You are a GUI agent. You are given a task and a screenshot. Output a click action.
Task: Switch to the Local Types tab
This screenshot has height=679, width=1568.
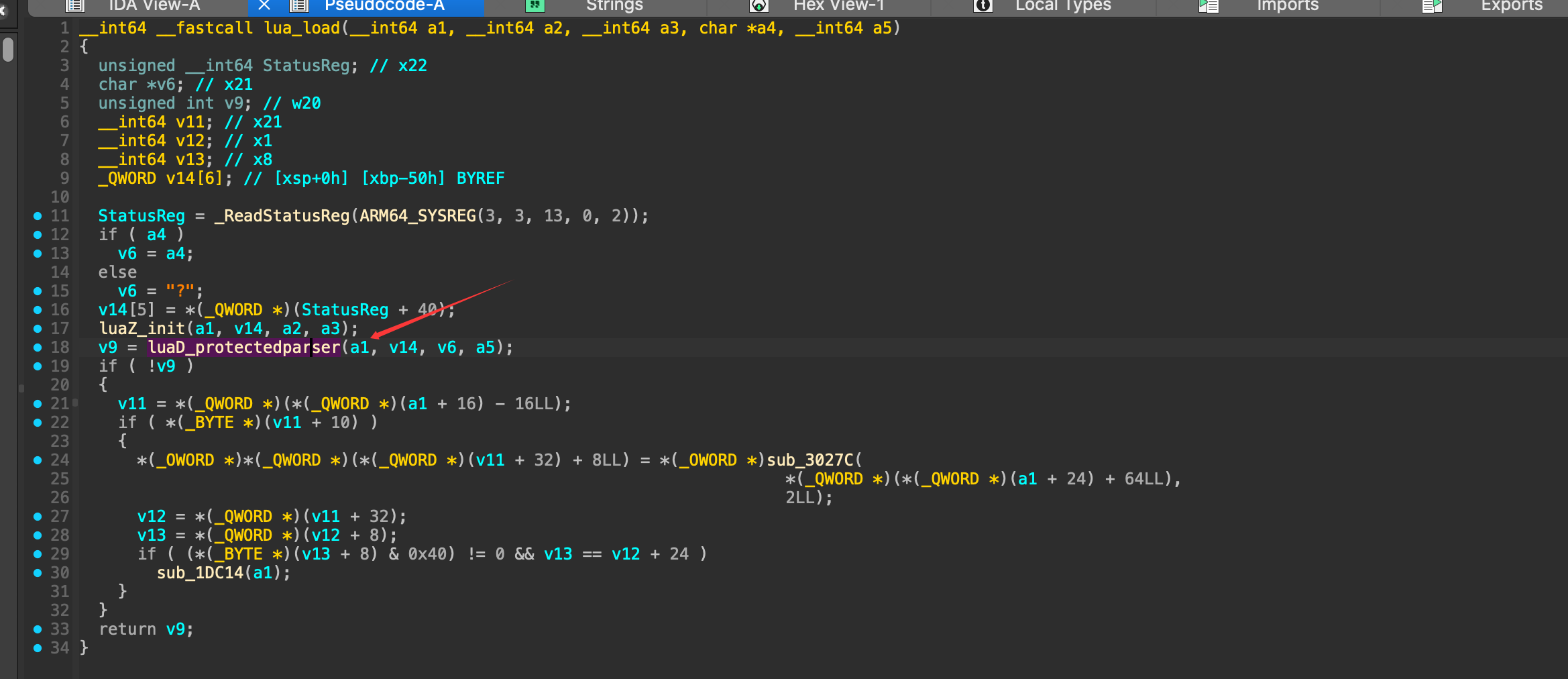(x=1062, y=6)
